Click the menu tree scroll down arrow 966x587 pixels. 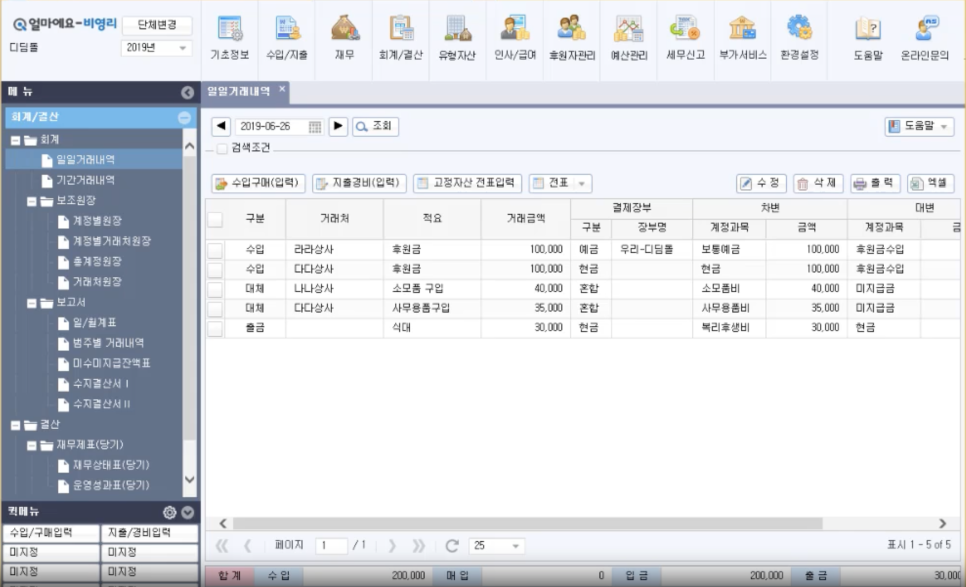[x=190, y=479]
